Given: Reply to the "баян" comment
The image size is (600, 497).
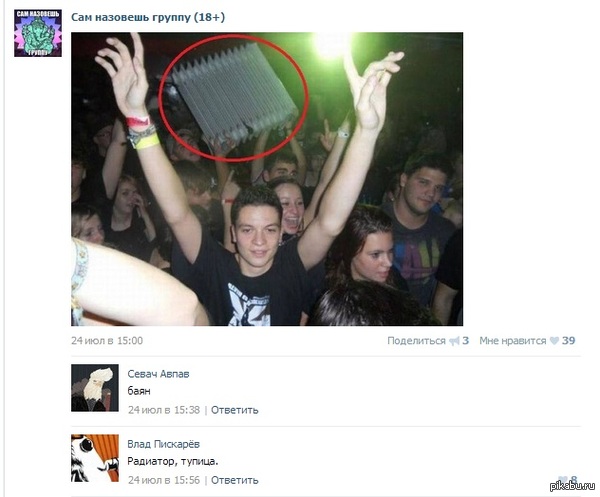Looking at the screenshot, I should [x=235, y=410].
